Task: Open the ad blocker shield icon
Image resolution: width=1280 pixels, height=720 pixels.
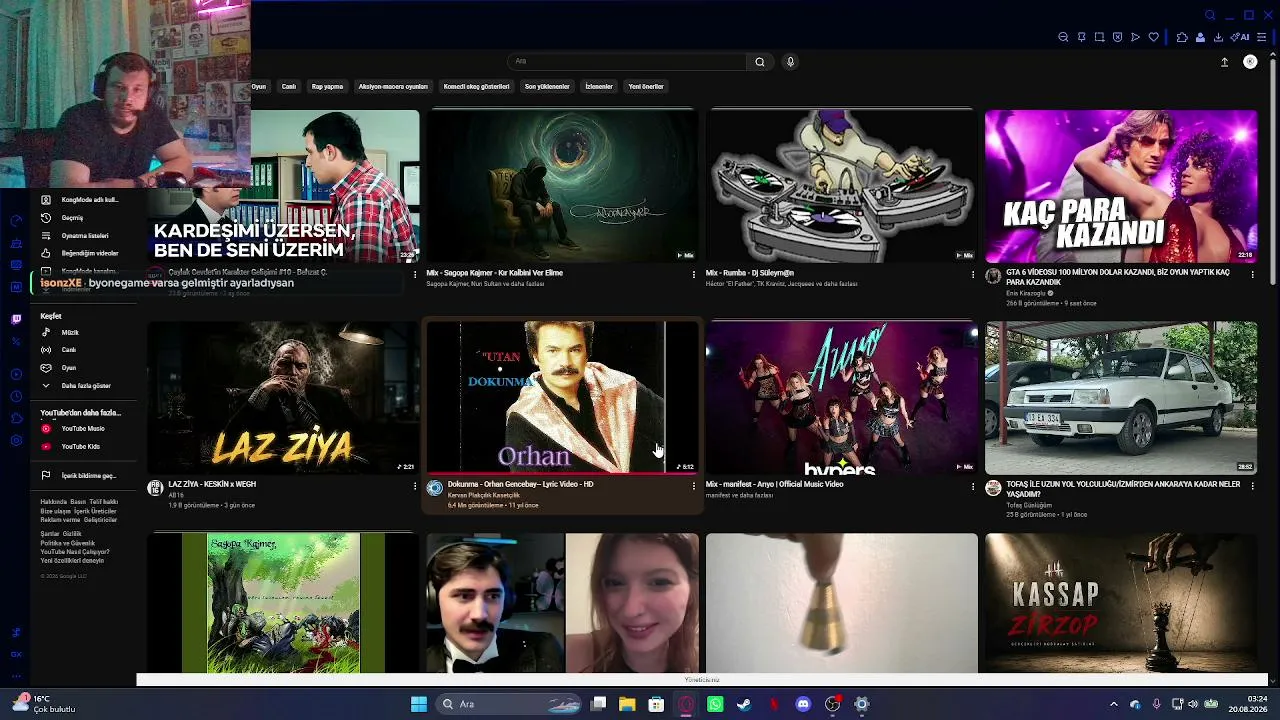Action: click(x=1117, y=37)
